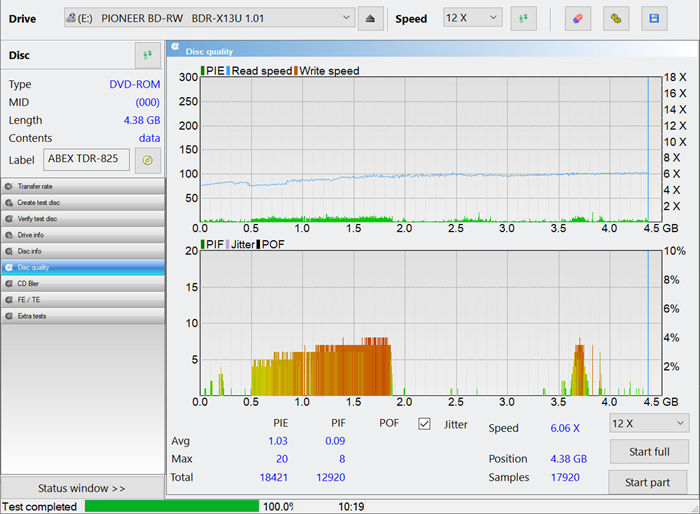Viewport: 700px width, 514px height.
Task: Click the Disc quality window title icon
Action: pos(175,50)
